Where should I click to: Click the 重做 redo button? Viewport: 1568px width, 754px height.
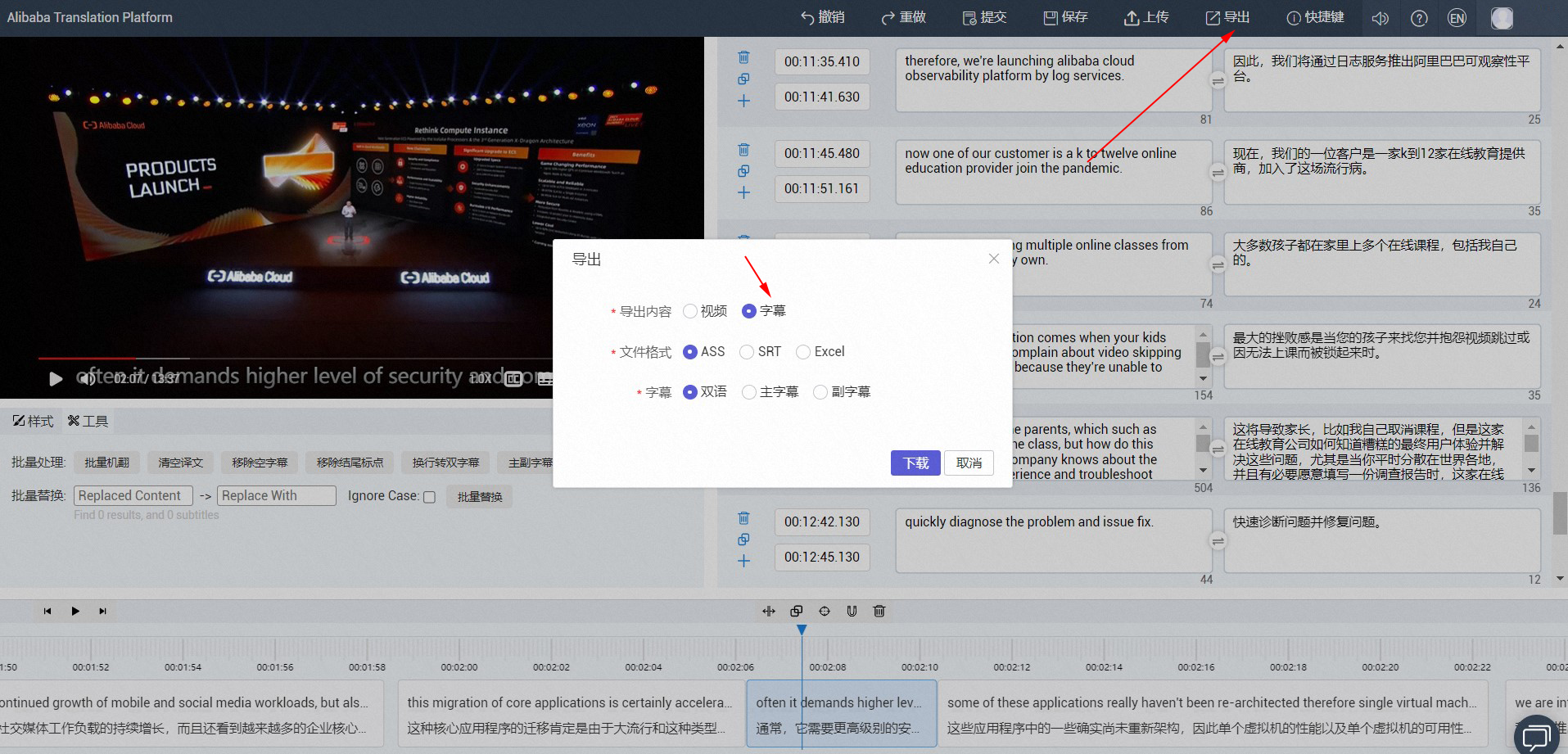(x=903, y=17)
